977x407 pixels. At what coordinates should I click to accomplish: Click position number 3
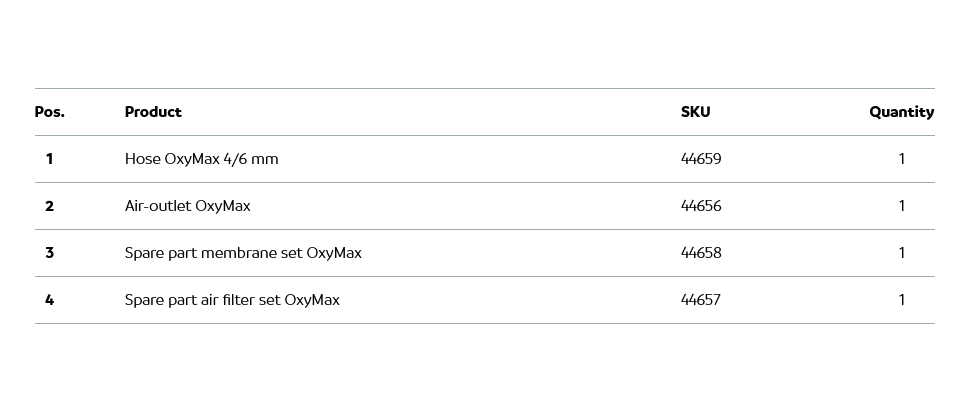point(49,253)
